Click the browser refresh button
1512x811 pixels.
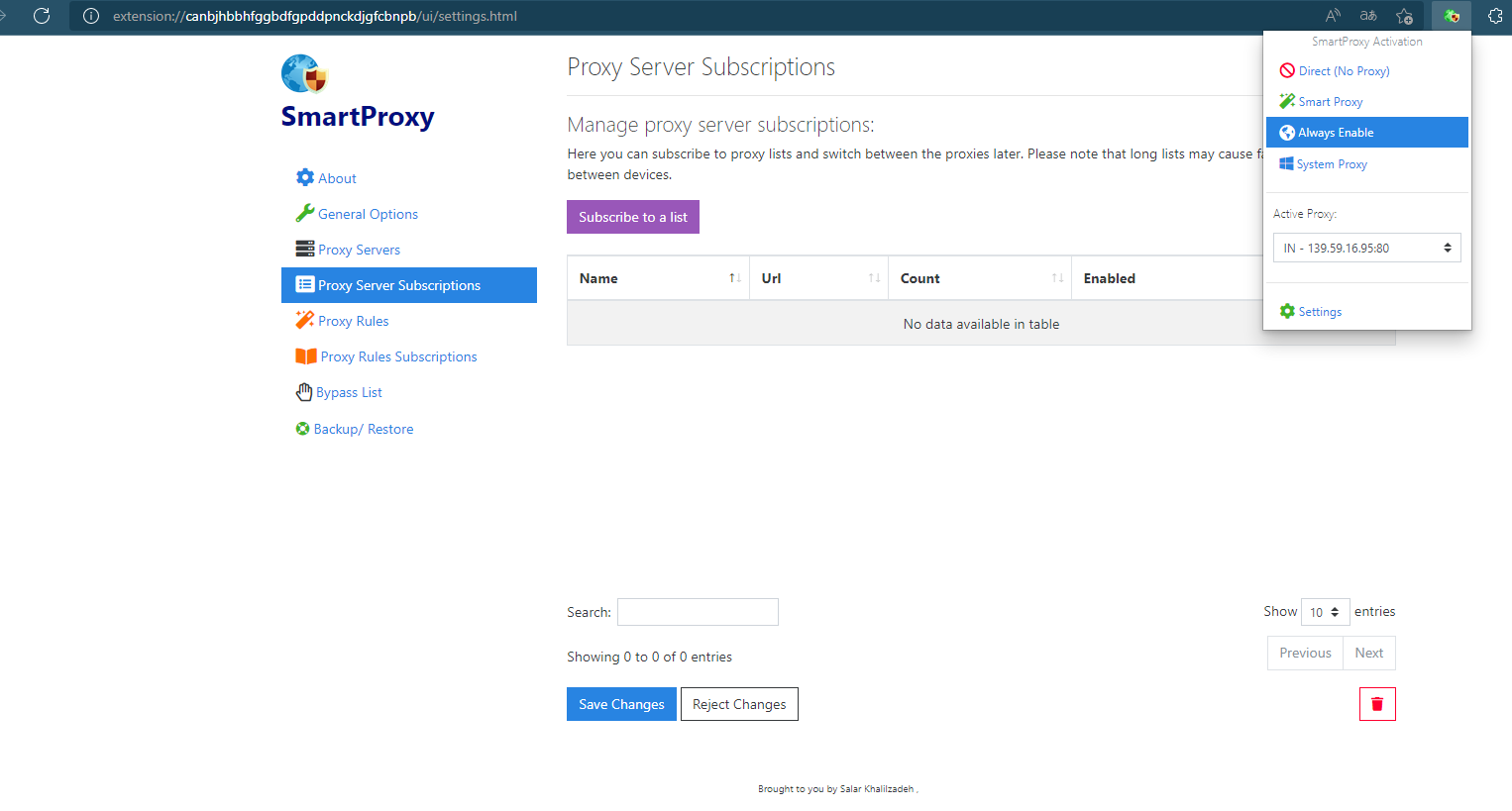click(x=42, y=16)
